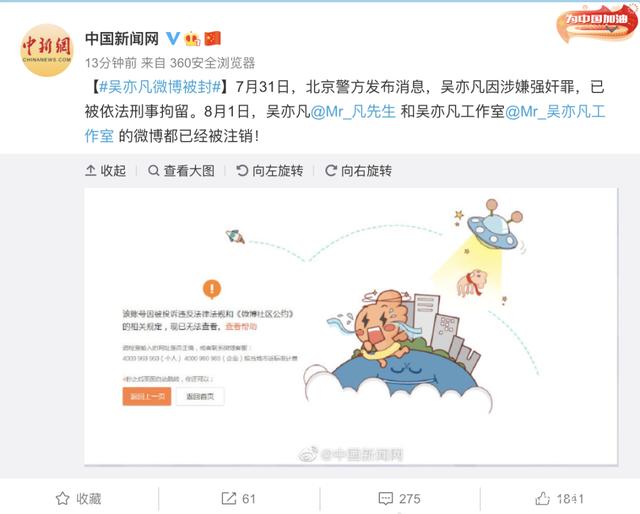
Task: Click the Chinese flag badge icon
Action: (212, 38)
